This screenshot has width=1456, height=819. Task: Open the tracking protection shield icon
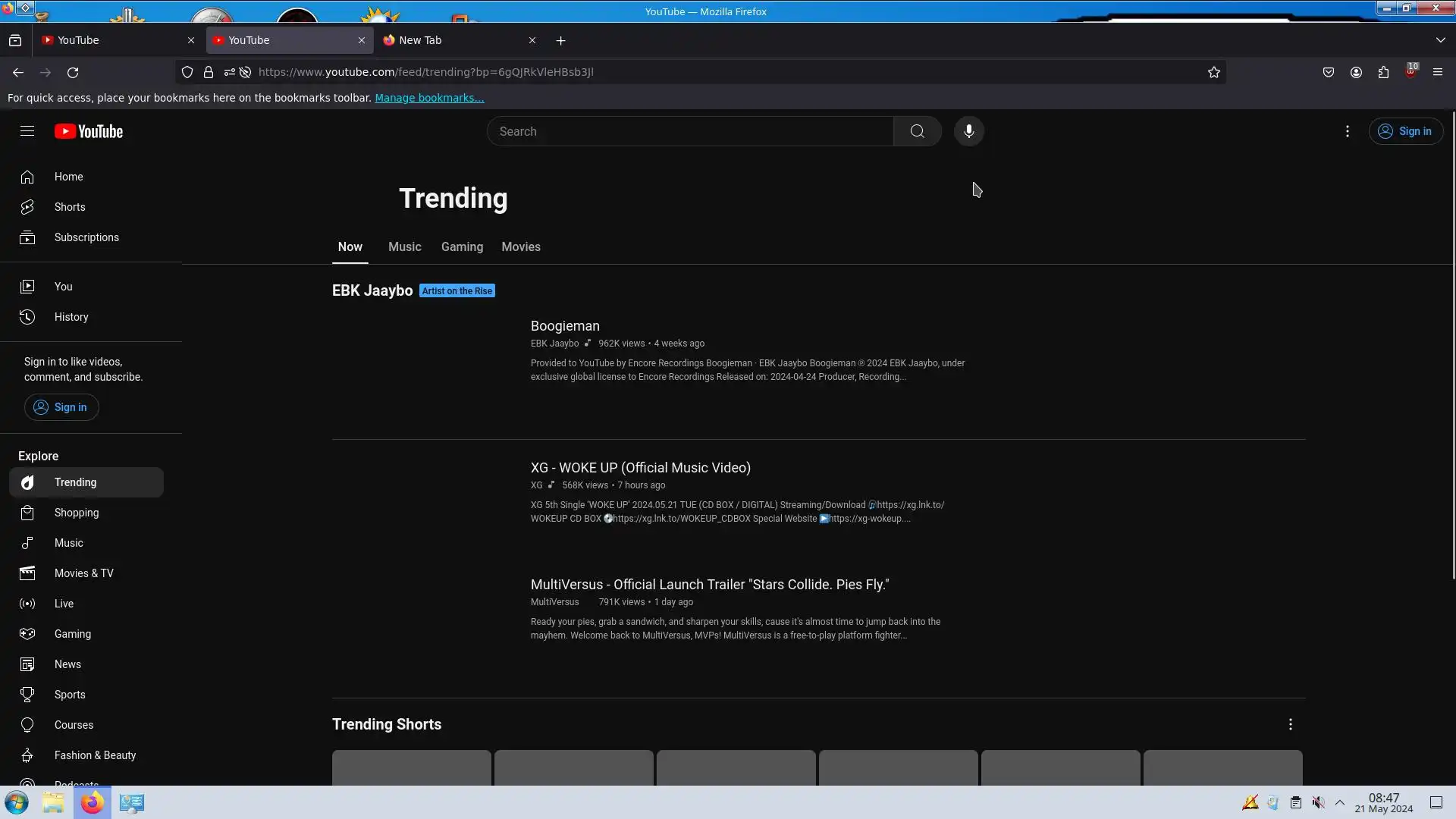click(187, 72)
